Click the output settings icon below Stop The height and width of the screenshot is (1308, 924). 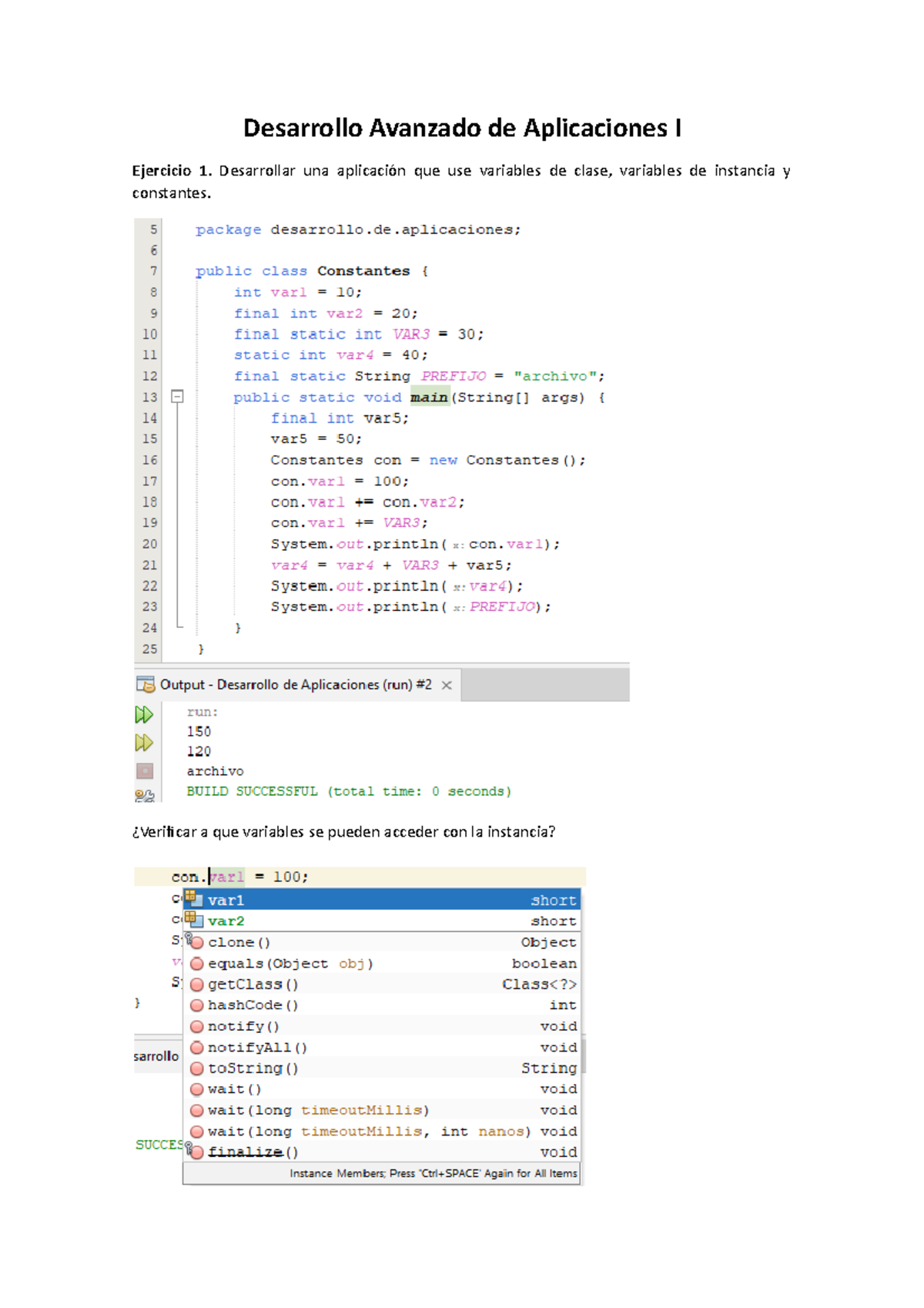pyautogui.click(x=145, y=795)
